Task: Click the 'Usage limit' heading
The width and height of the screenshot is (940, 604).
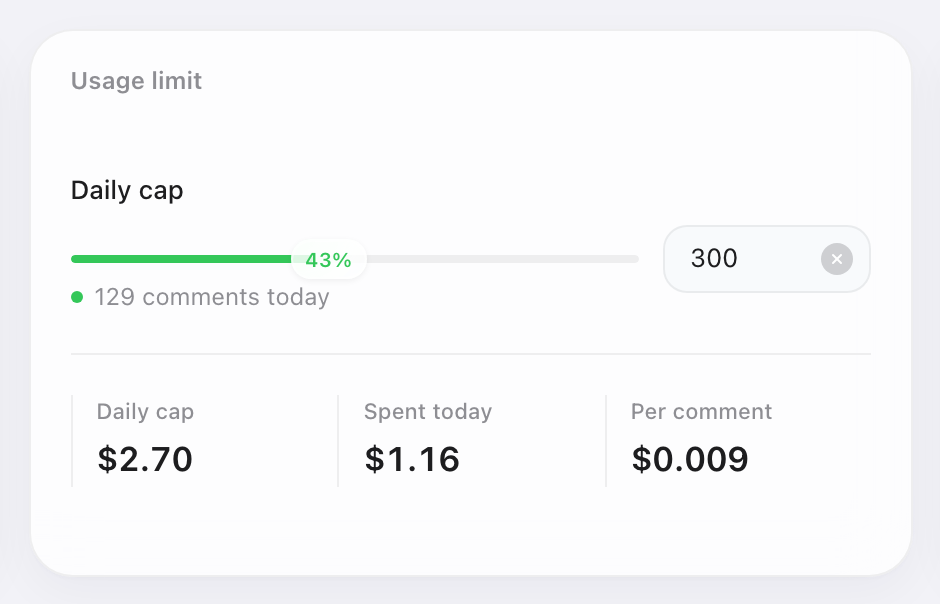Action: pyautogui.click(x=136, y=81)
